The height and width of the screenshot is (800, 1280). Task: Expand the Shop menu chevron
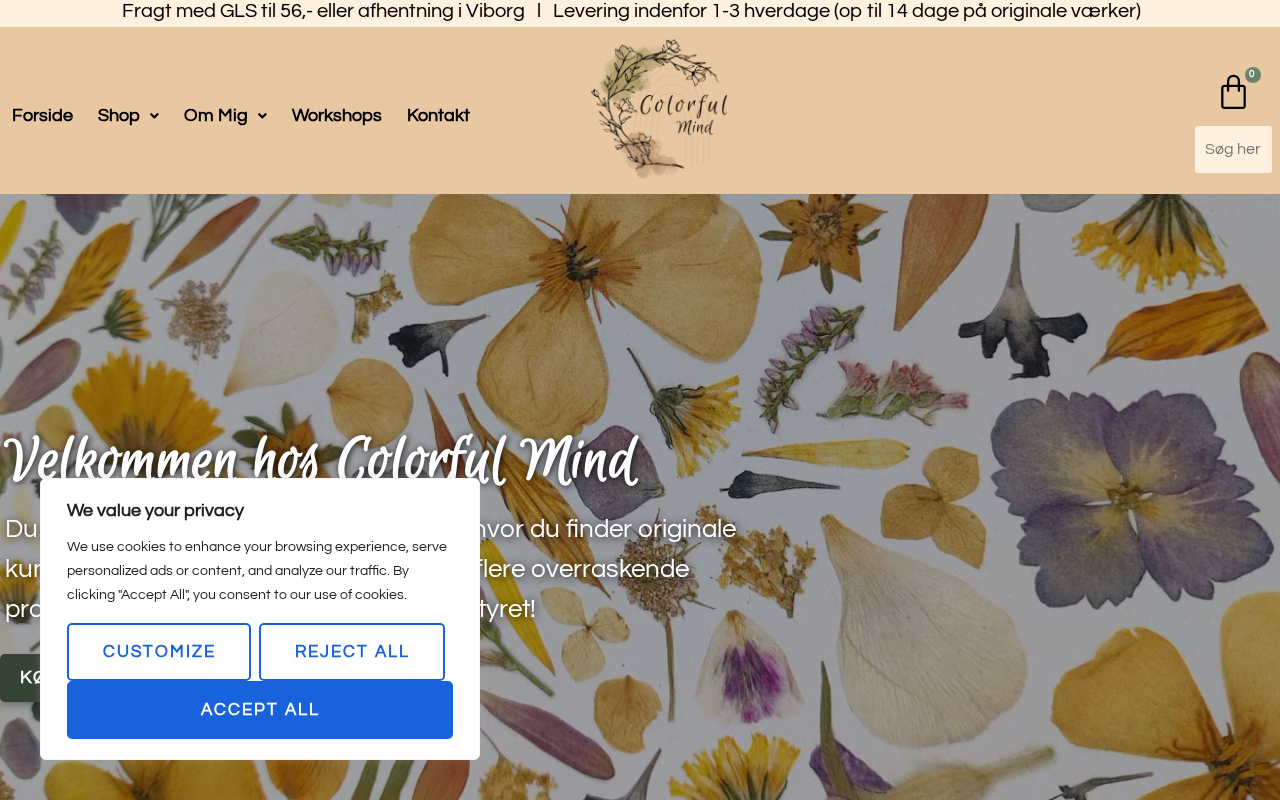[x=154, y=116]
